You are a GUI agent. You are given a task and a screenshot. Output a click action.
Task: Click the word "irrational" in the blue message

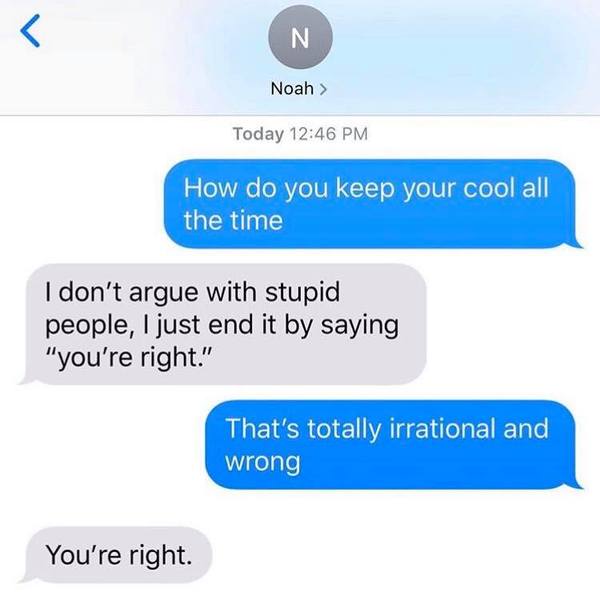coord(442,428)
